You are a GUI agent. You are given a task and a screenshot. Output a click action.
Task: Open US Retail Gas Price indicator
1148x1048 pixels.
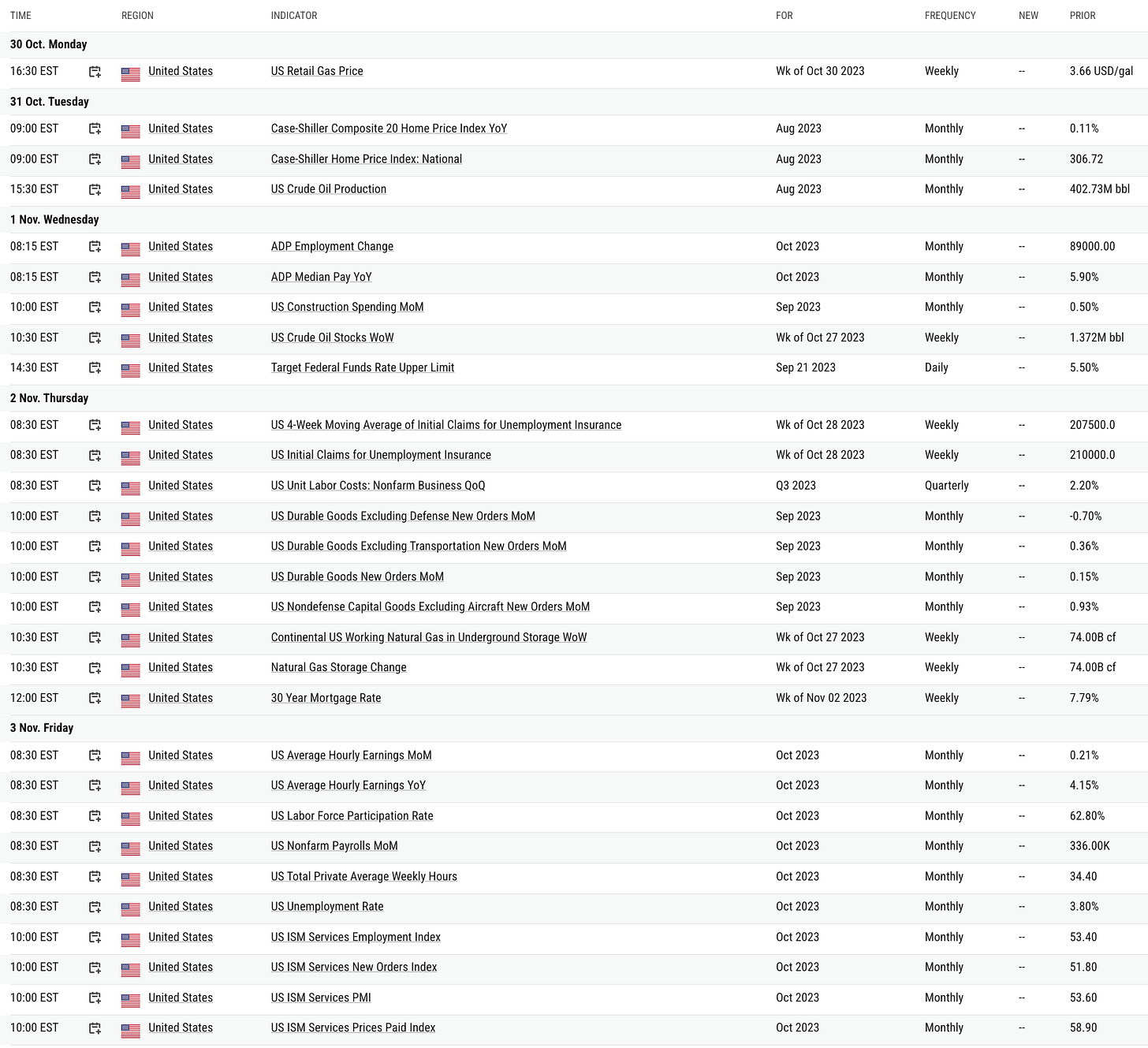[x=317, y=71]
